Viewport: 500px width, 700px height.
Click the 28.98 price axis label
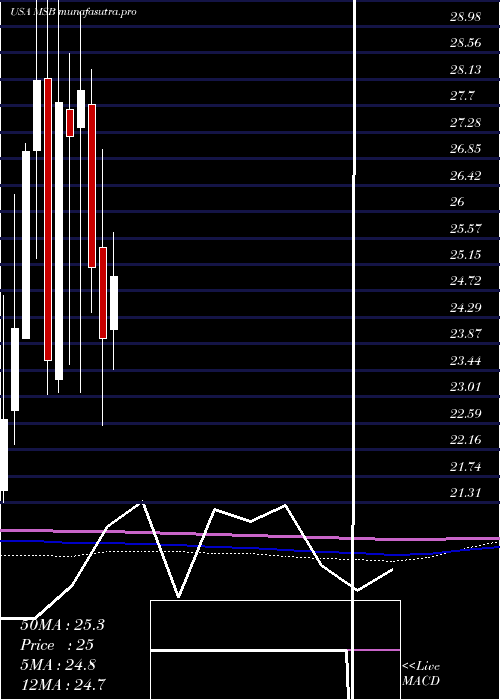coord(465,17)
